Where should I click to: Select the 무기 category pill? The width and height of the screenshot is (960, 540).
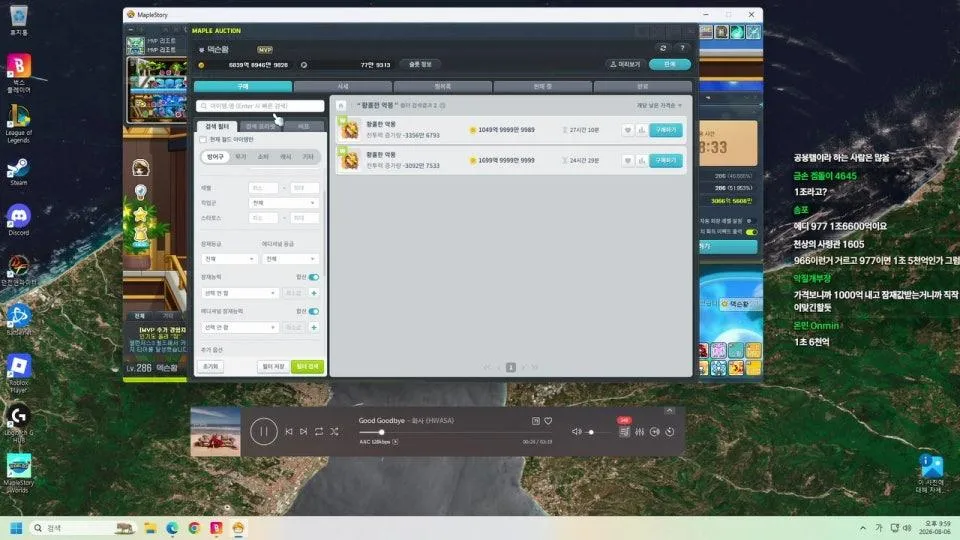(241, 157)
